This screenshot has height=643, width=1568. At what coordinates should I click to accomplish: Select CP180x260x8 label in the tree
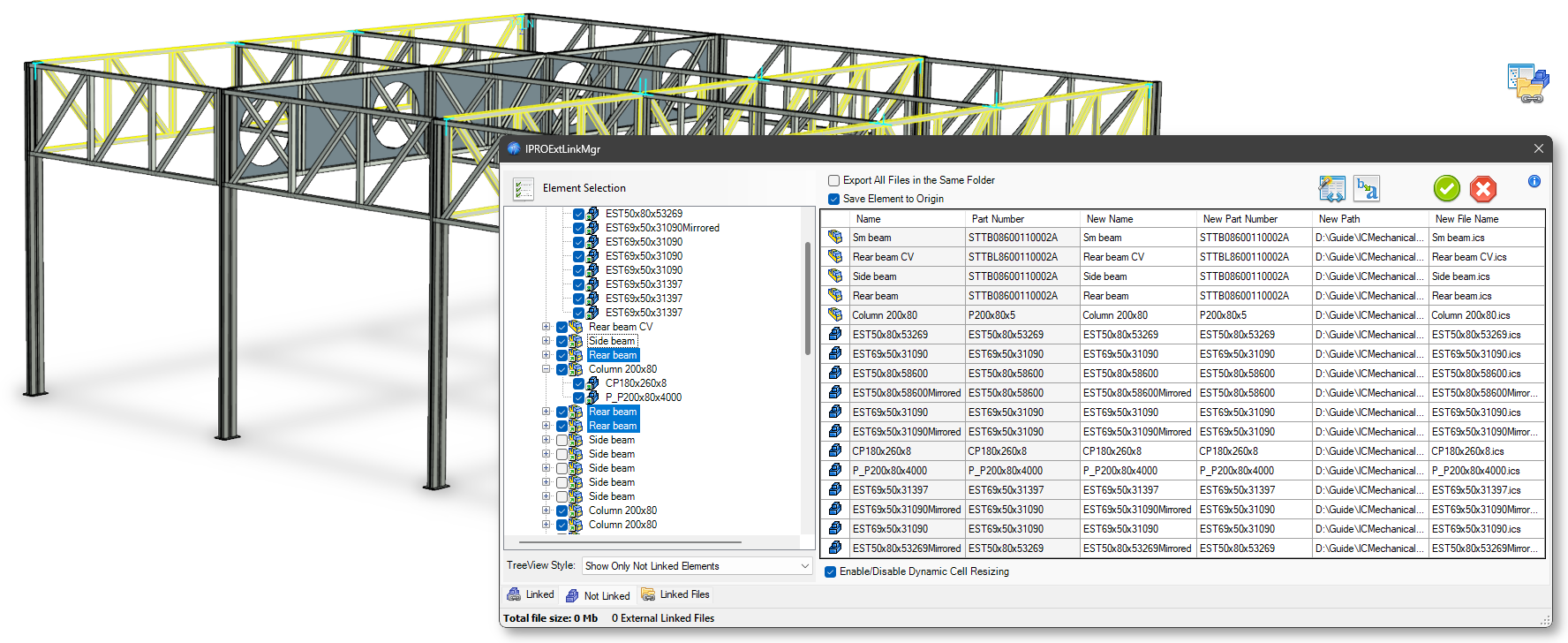click(x=636, y=383)
